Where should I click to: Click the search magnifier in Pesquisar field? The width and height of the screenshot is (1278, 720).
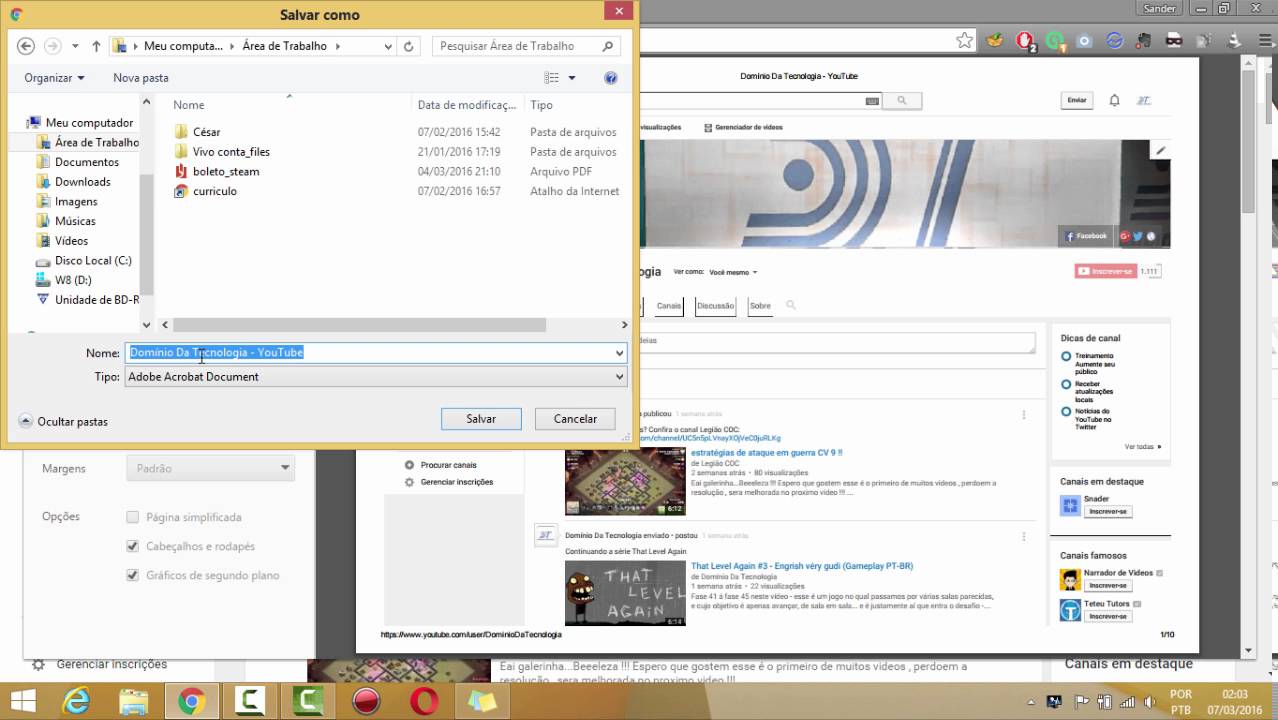pos(607,46)
